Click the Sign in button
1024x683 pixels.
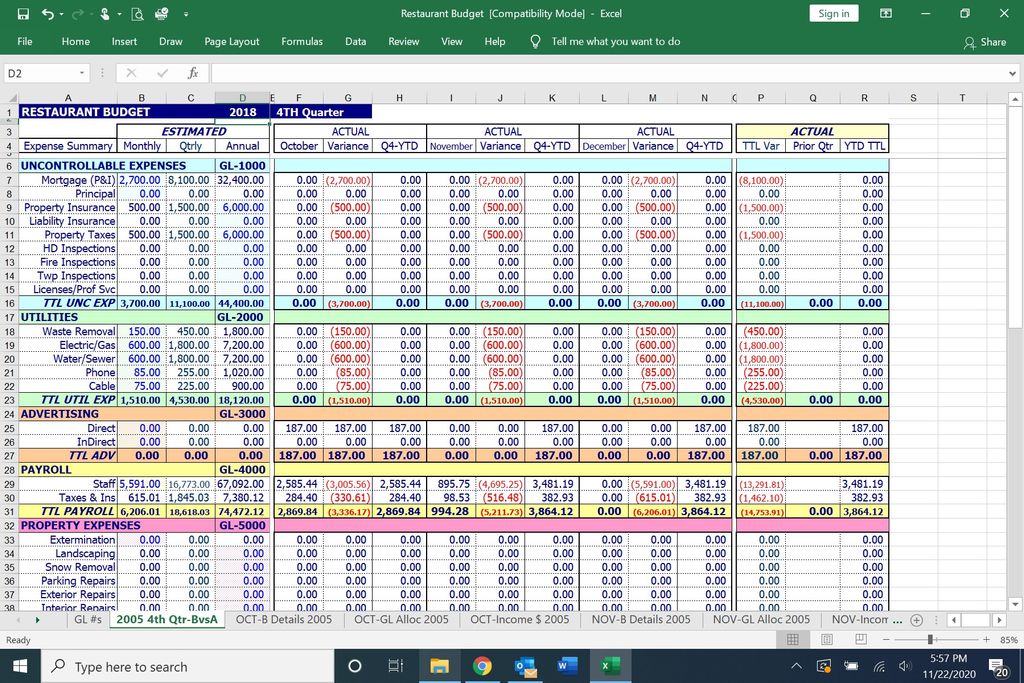click(x=834, y=13)
